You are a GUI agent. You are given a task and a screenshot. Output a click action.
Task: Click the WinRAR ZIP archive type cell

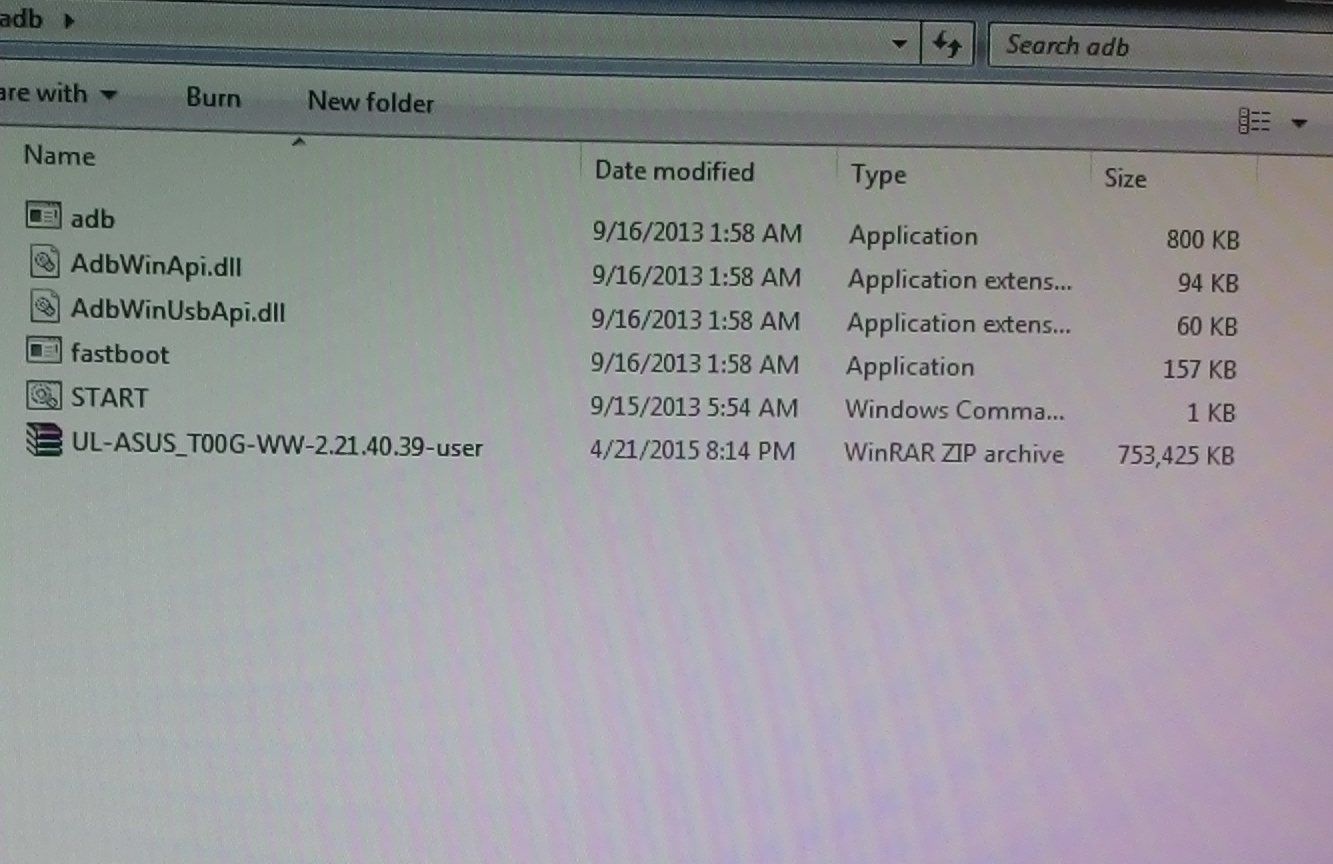tap(954, 453)
